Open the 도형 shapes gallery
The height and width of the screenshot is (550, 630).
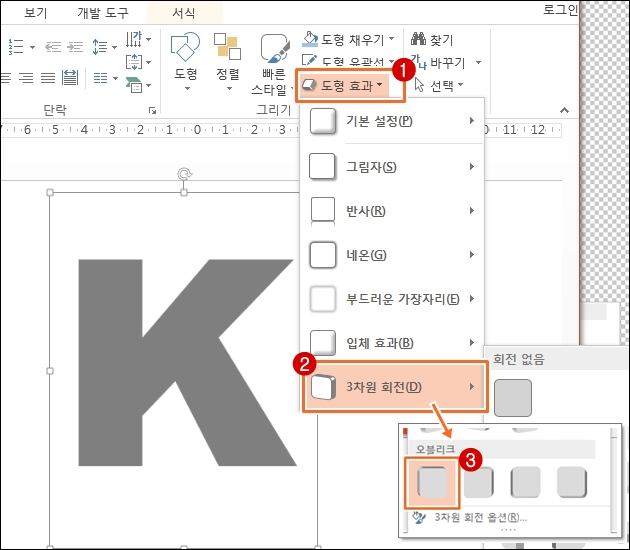(x=185, y=62)
